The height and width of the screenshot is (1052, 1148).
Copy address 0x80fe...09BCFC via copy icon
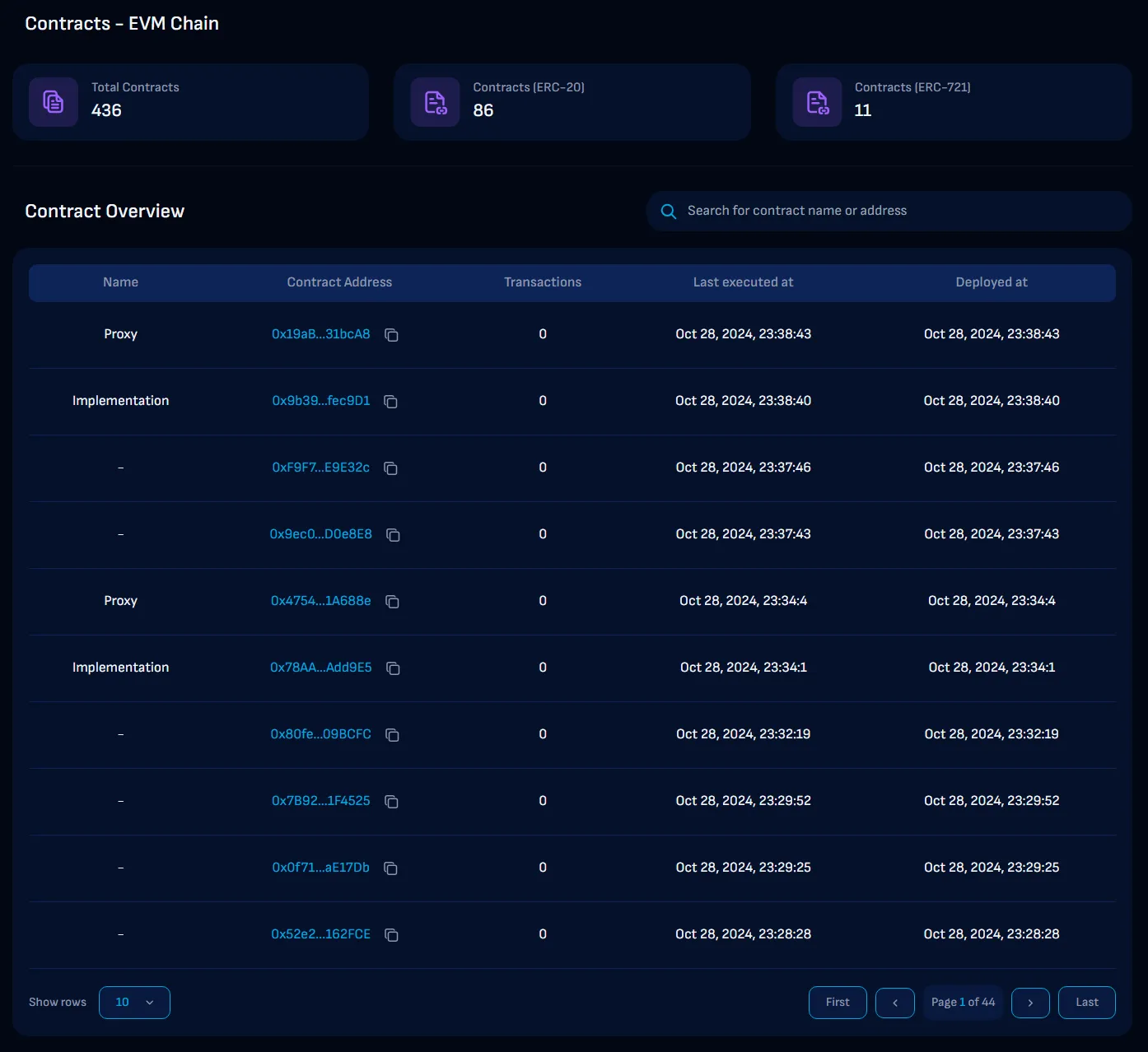click(x=393, y=735)
